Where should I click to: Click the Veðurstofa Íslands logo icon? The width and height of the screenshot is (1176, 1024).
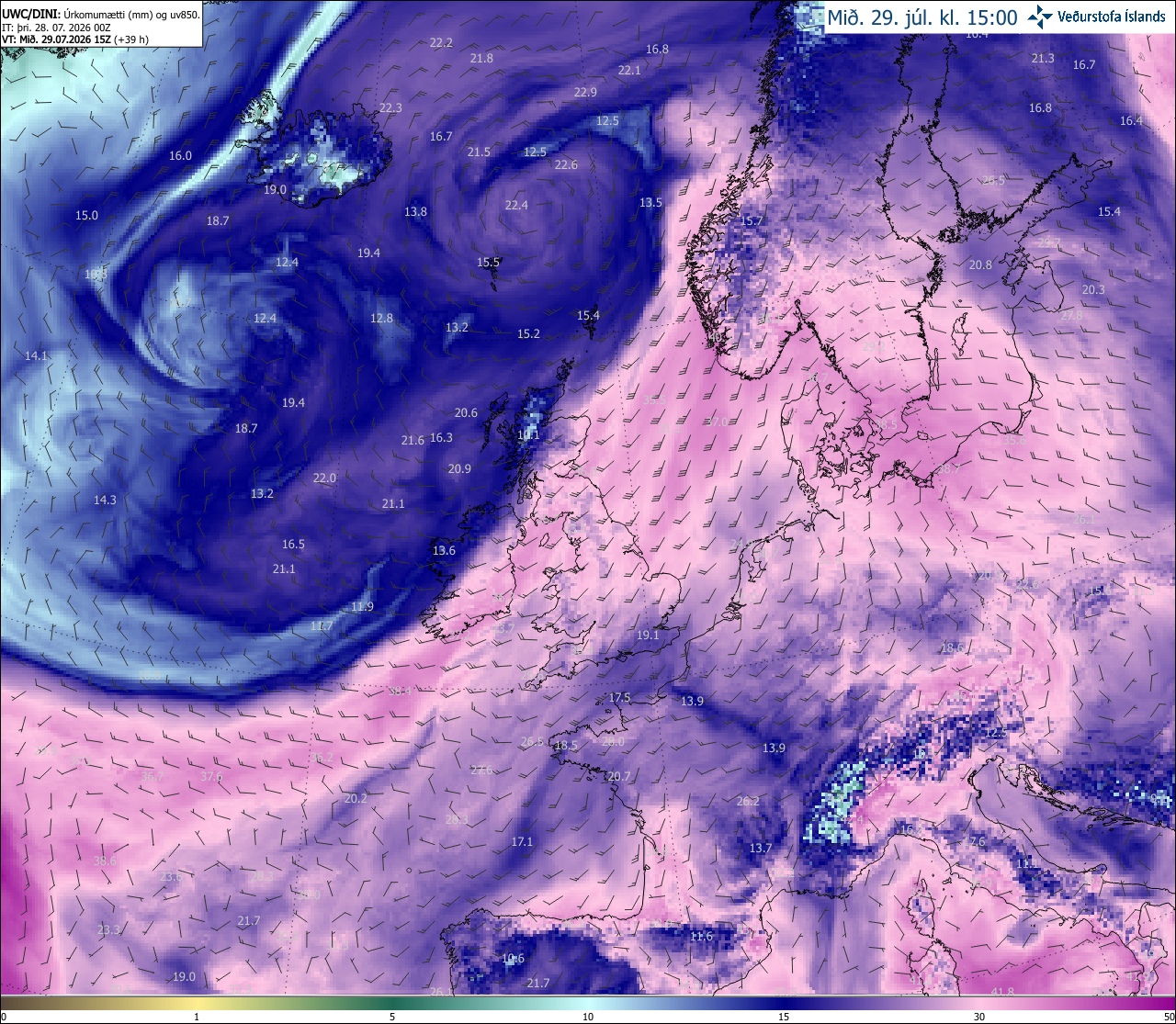point(1040,17)
